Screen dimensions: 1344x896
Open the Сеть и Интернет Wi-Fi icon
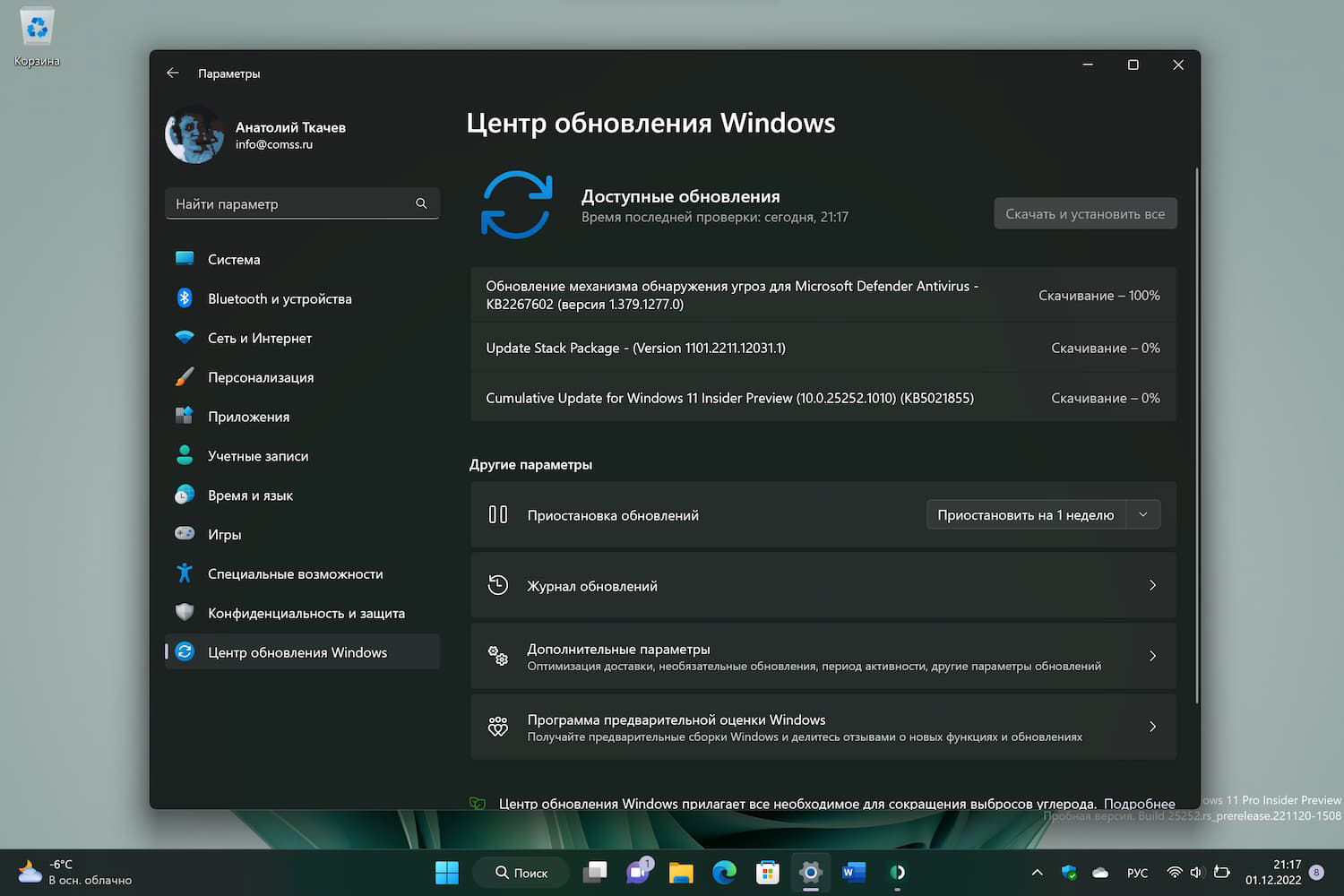click(185, 338)
